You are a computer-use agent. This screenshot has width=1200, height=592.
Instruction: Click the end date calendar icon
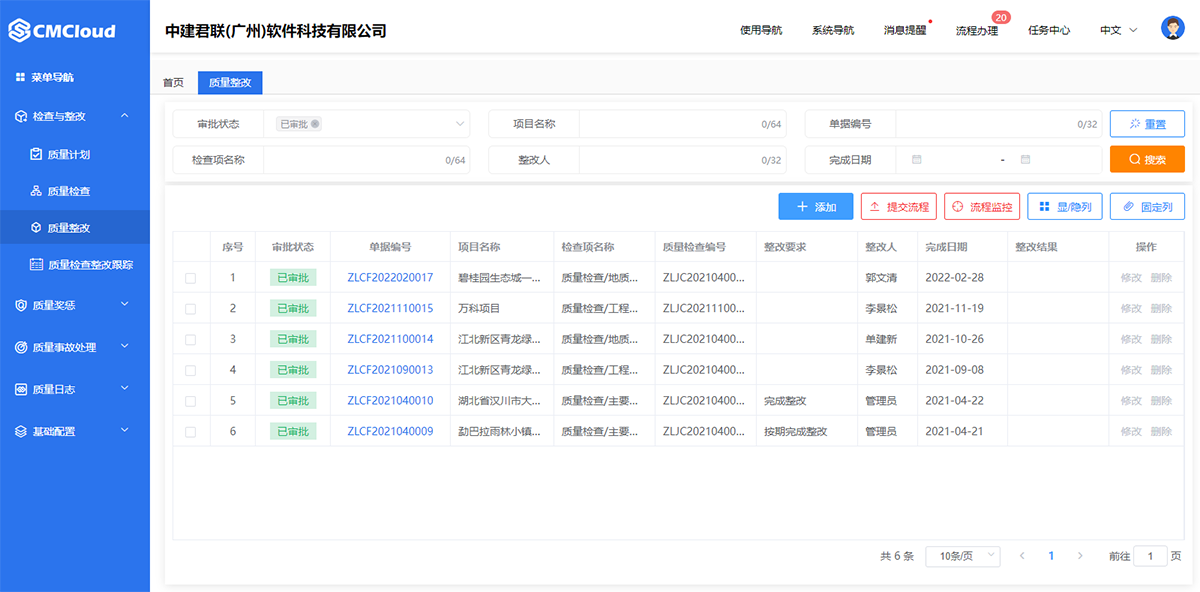coord(1025,159)
